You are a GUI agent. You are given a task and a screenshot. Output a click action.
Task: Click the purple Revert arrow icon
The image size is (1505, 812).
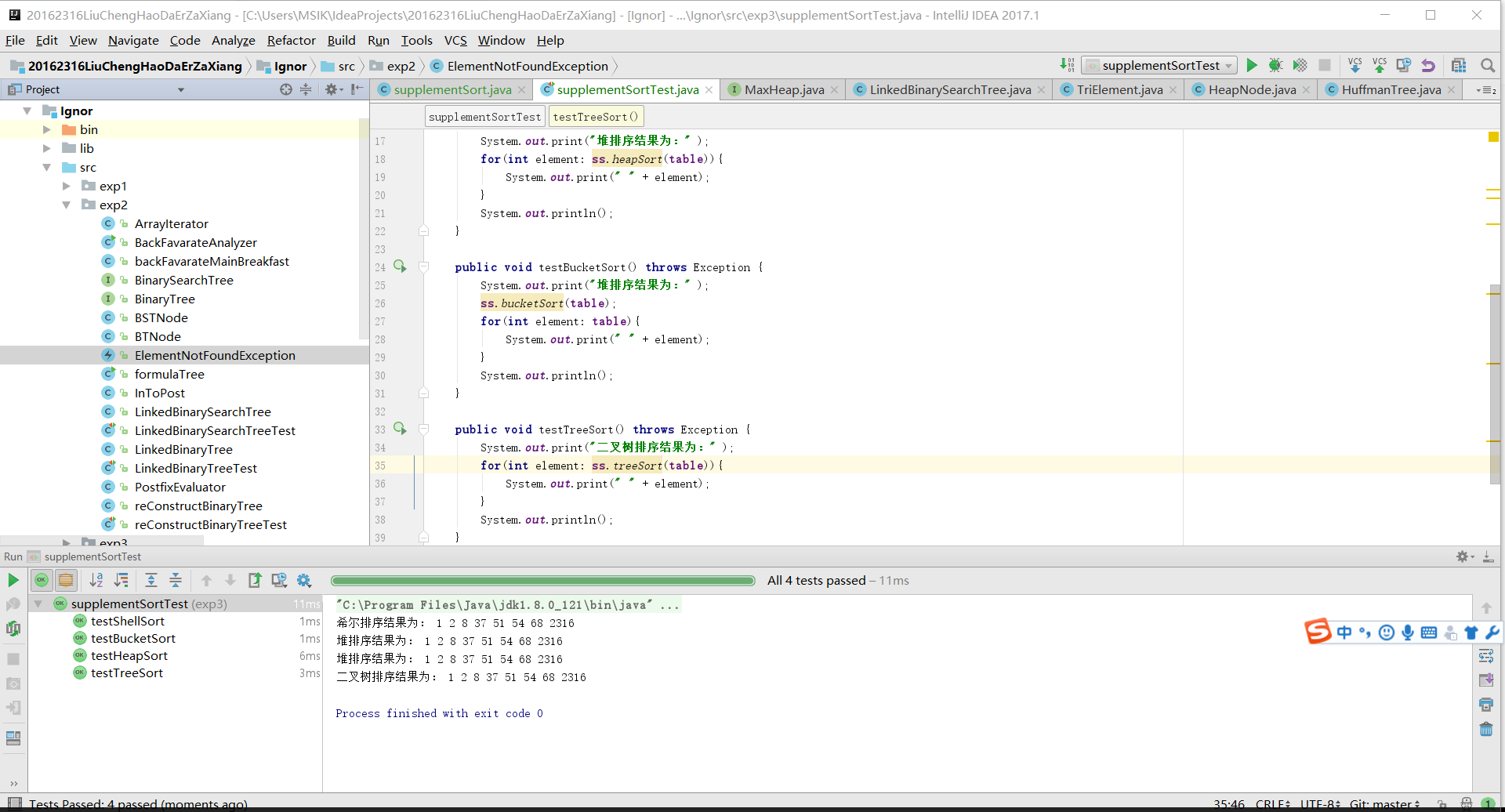1428,65
